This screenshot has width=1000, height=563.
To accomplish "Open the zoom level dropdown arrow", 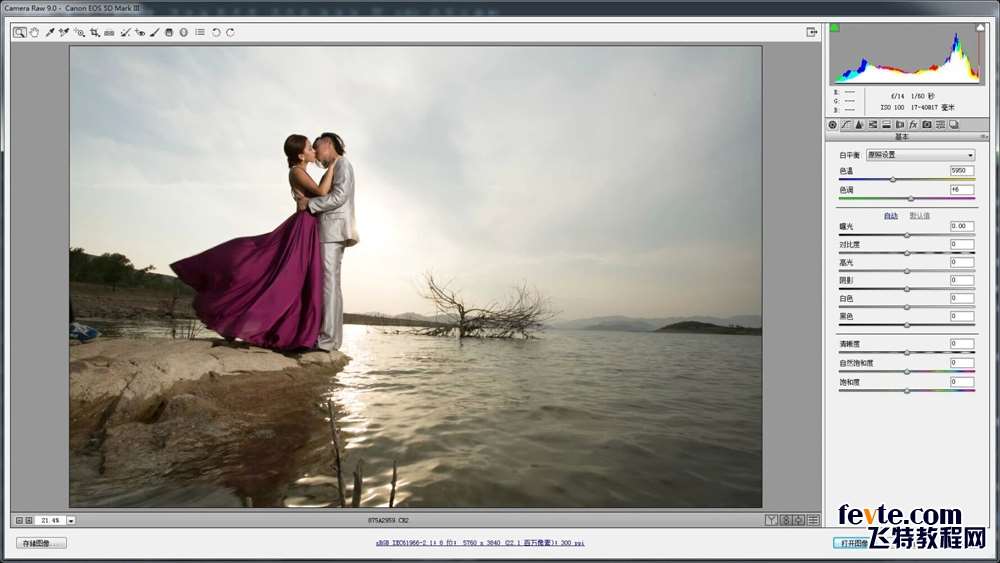I will pyautogui.click(x=71, y=520).
